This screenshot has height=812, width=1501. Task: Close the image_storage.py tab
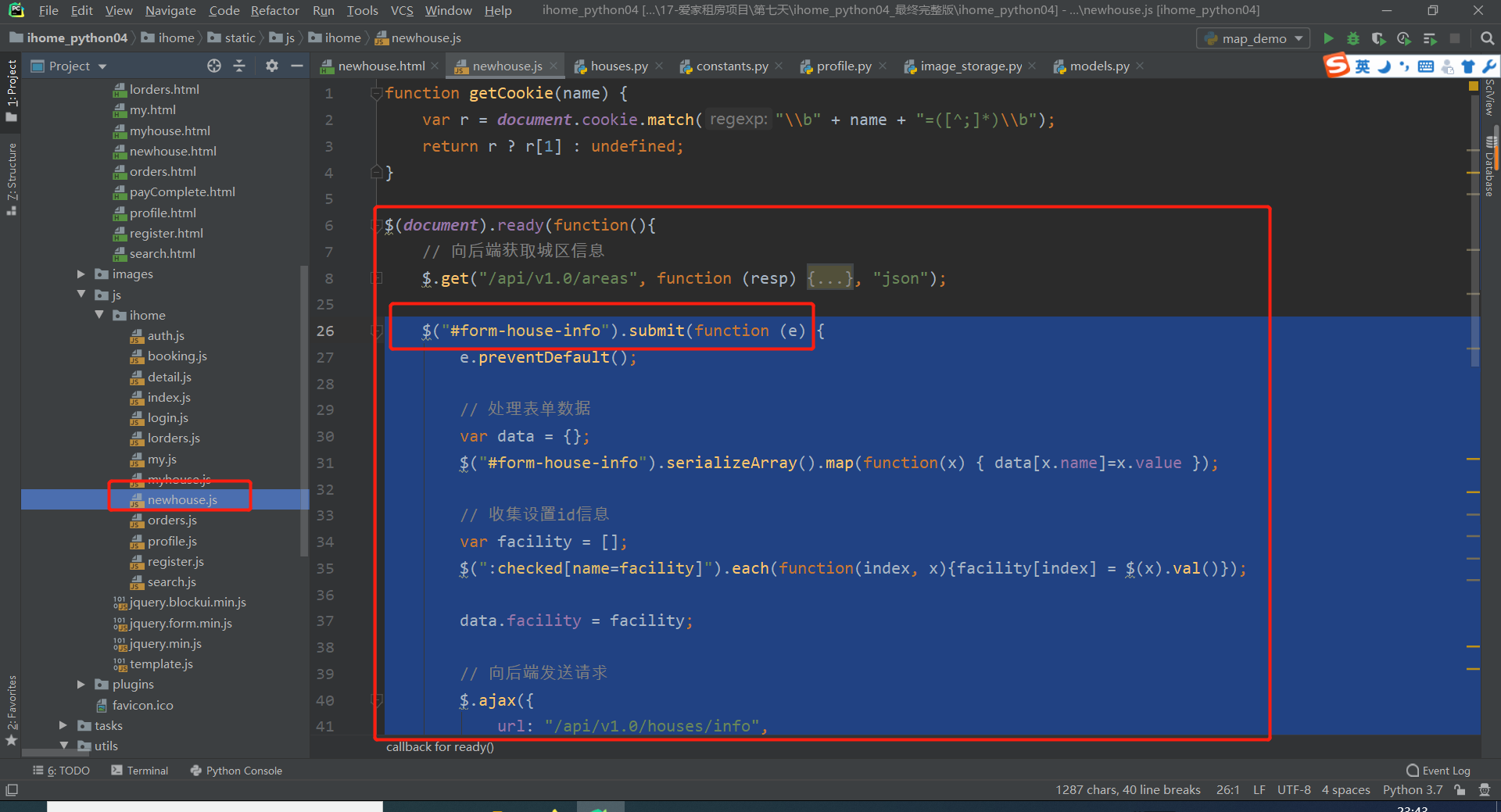(x=1033, y=66)
